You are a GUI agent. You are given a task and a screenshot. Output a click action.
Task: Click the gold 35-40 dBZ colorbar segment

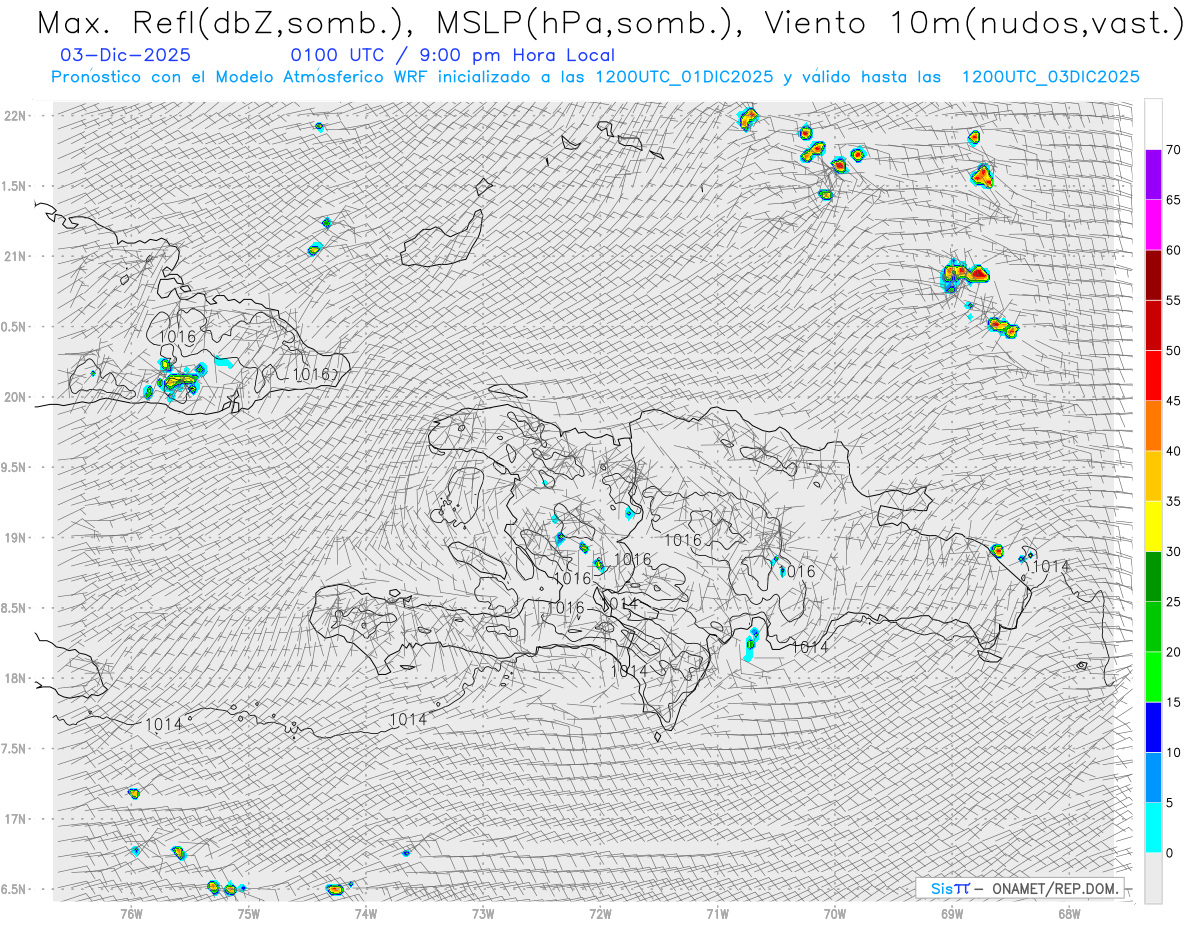point(1153,476)
